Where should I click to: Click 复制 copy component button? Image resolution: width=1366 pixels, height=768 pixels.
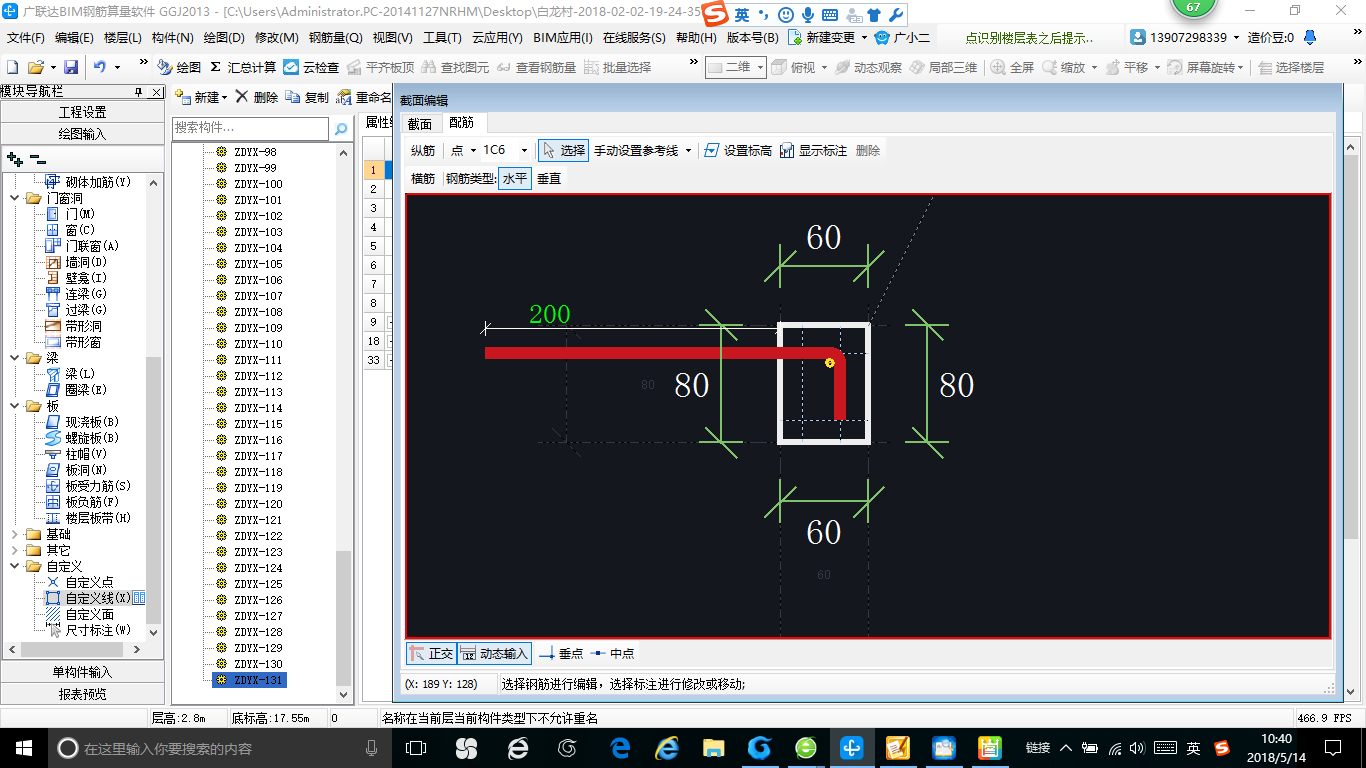tap(307, 98)
